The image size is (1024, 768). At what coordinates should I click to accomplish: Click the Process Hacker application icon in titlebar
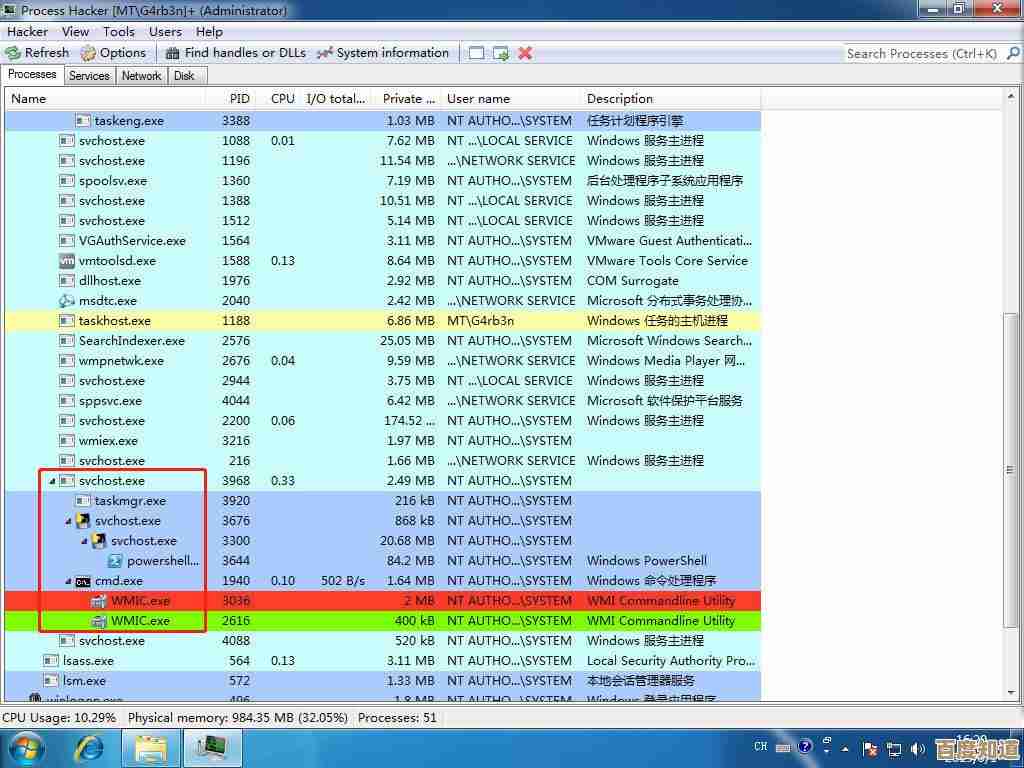[10, 10]
